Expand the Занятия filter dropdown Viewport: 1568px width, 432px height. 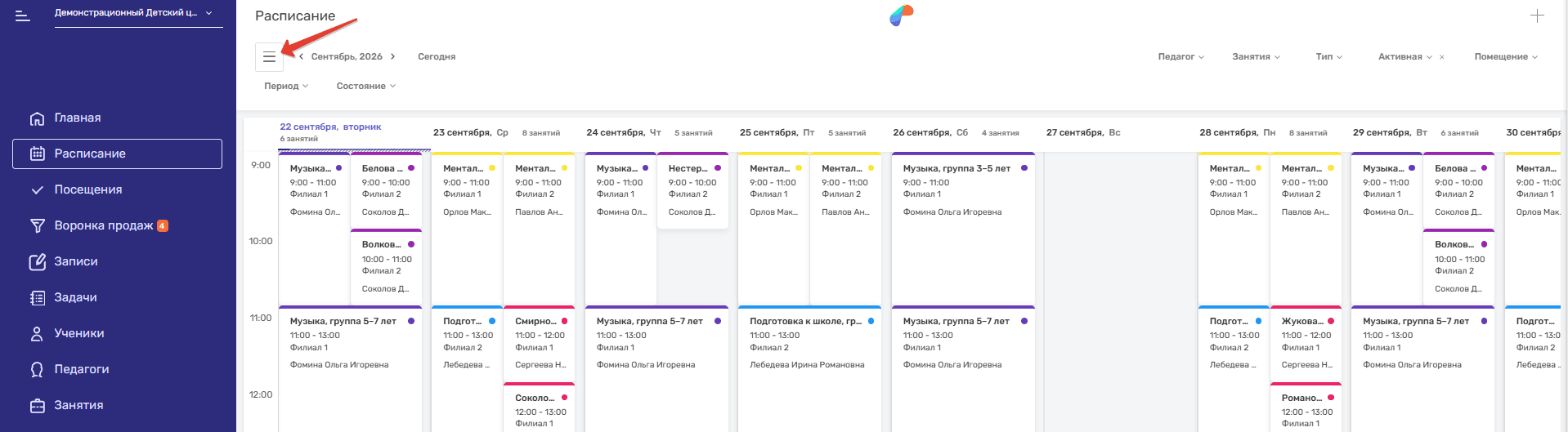click(x=1256, y=56)
